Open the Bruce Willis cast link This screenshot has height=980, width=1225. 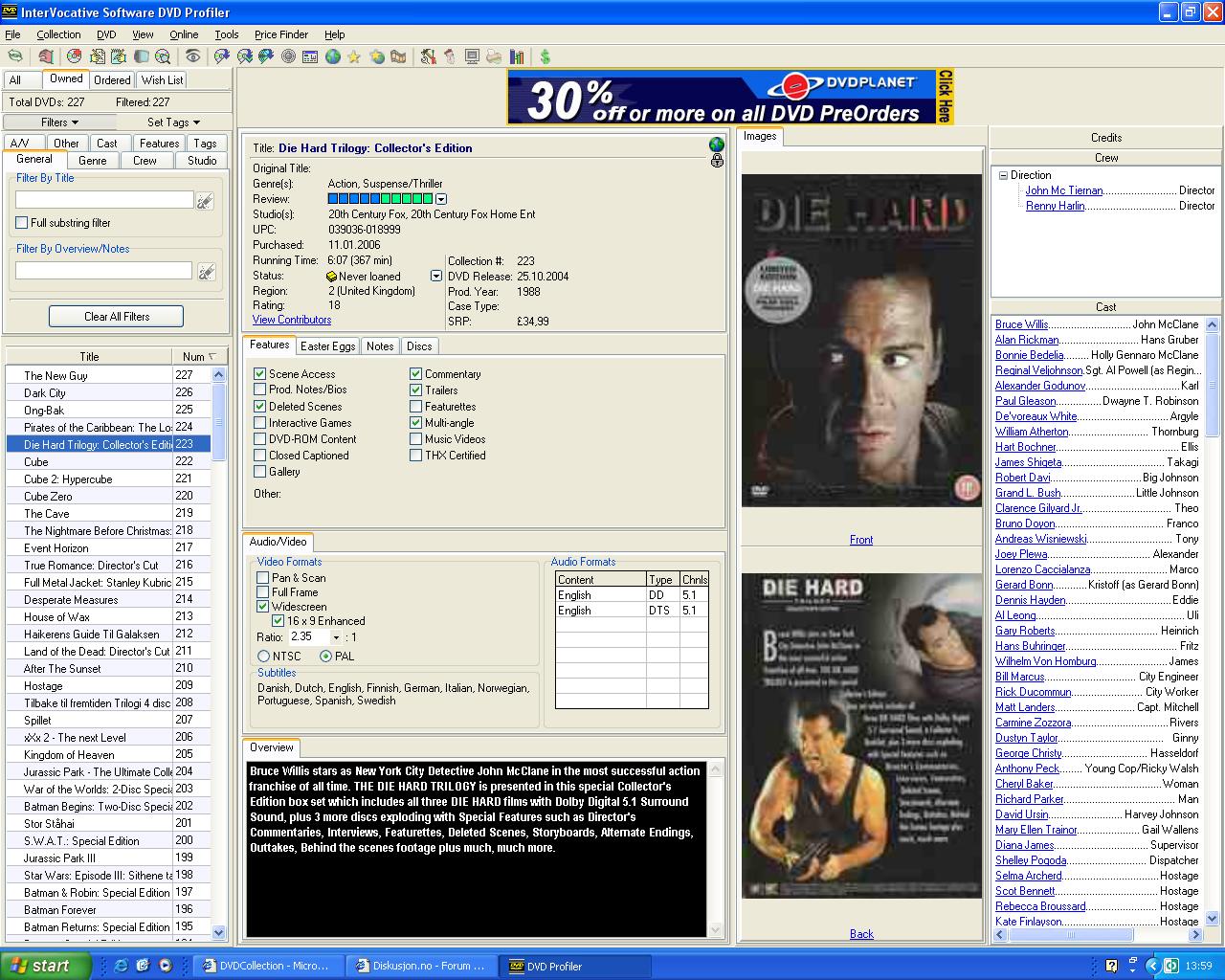[x=1021, y=324]
